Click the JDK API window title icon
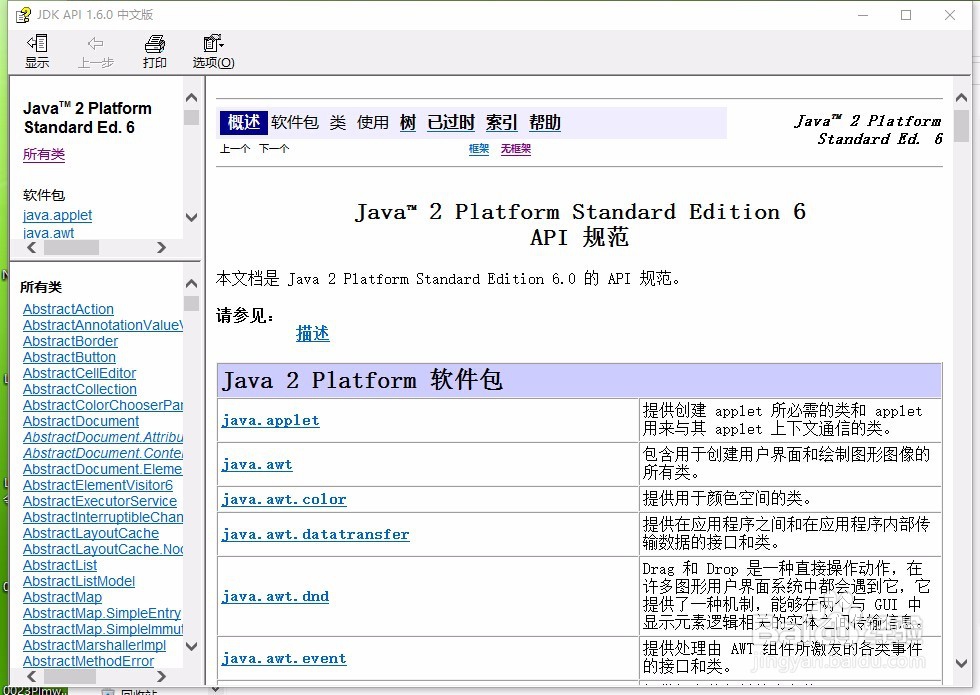The image size is (980, 695). tap(22, 15)
